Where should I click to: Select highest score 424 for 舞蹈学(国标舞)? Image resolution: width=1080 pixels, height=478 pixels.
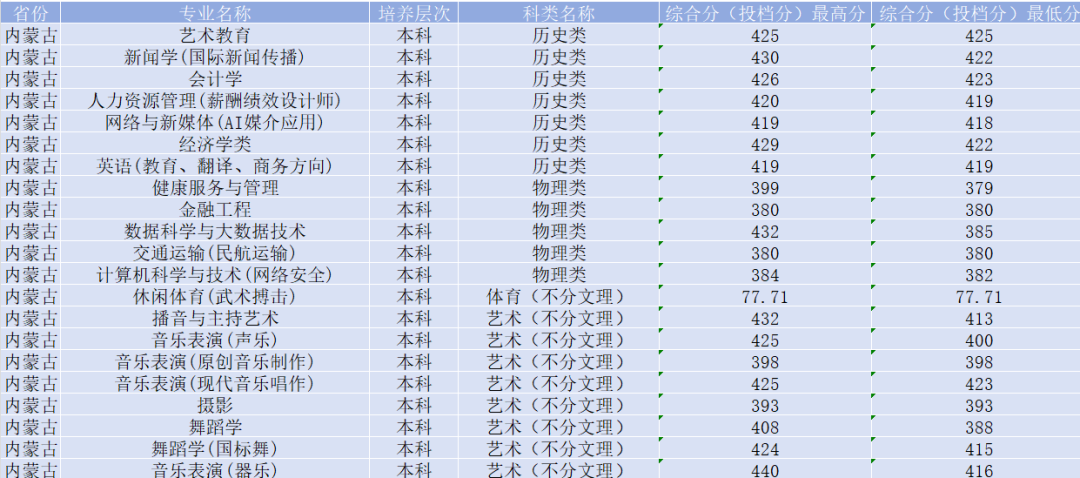765,449
